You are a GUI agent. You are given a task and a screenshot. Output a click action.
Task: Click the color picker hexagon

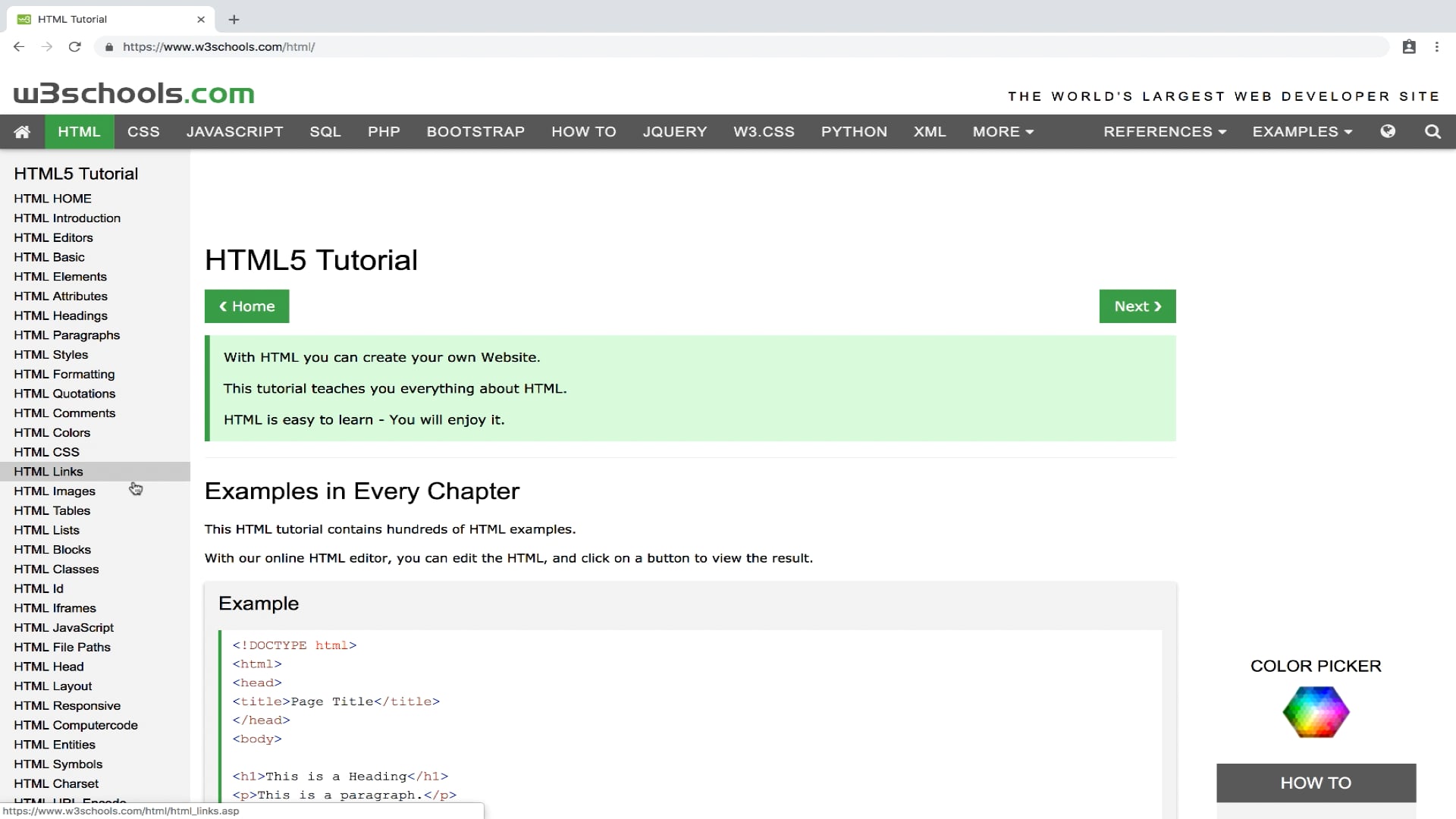click(1316, 712)
